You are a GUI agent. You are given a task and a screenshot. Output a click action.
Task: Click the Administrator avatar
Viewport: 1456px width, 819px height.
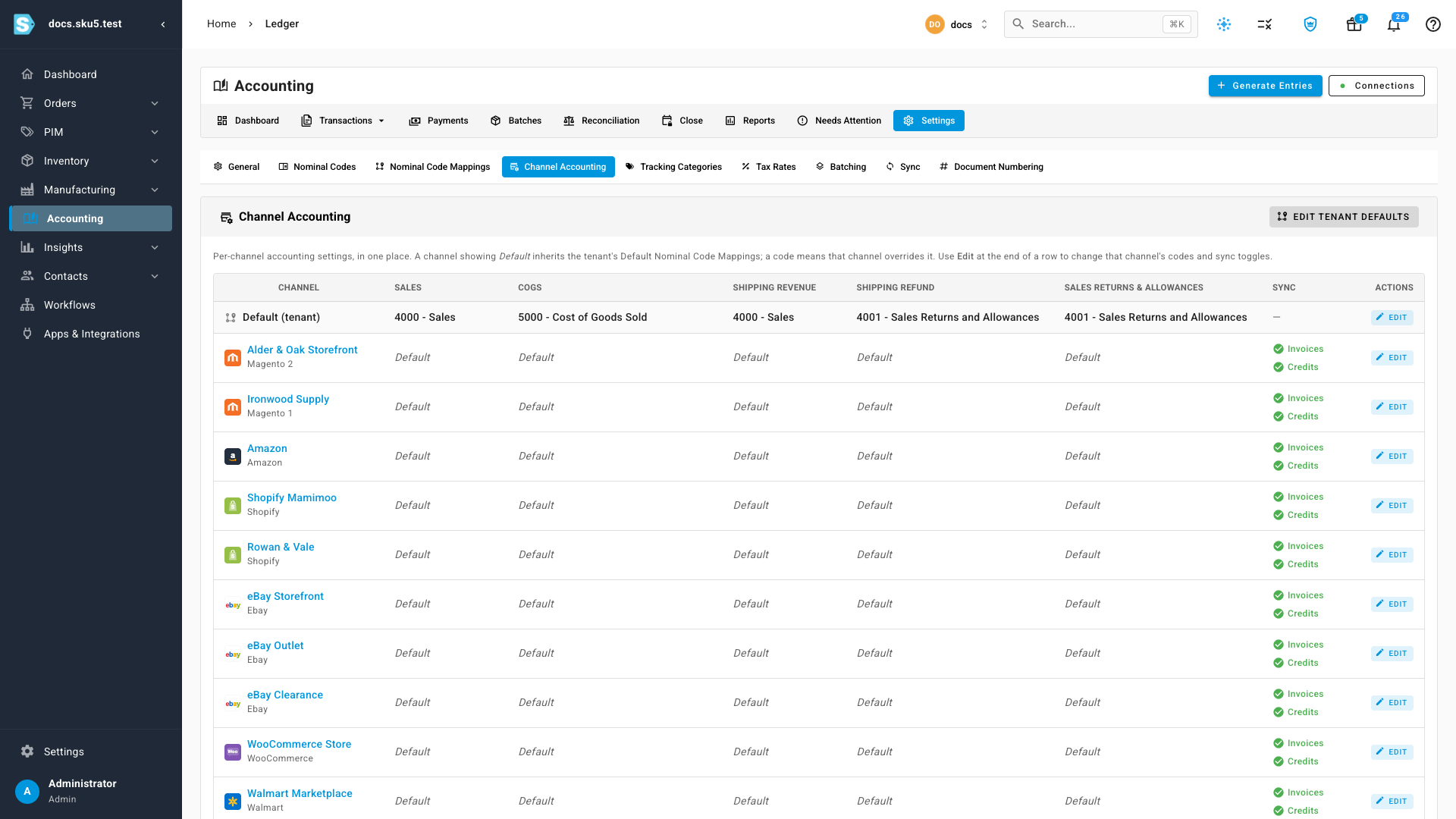tap(27, 791)
